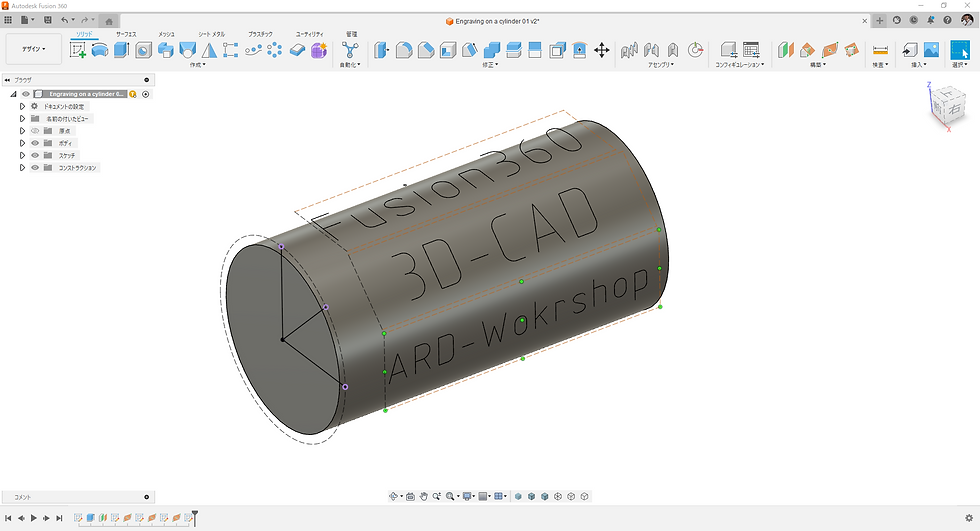Expand the コンストラクション tree node
Image resolution: width=980 pixels, height=531 pixels.
(x=22, y=167)
